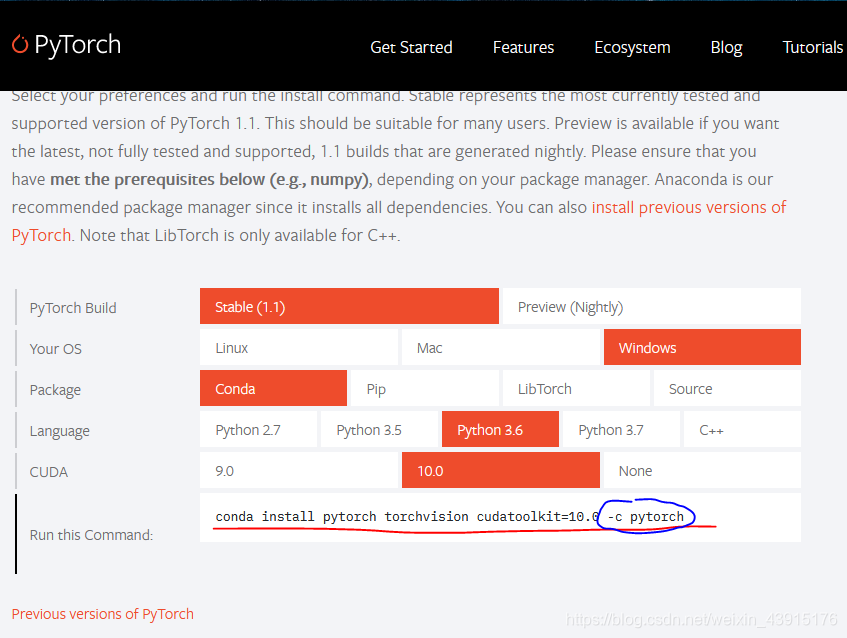Click the 'PyTorch Build' row label

[x=73, y=308]
